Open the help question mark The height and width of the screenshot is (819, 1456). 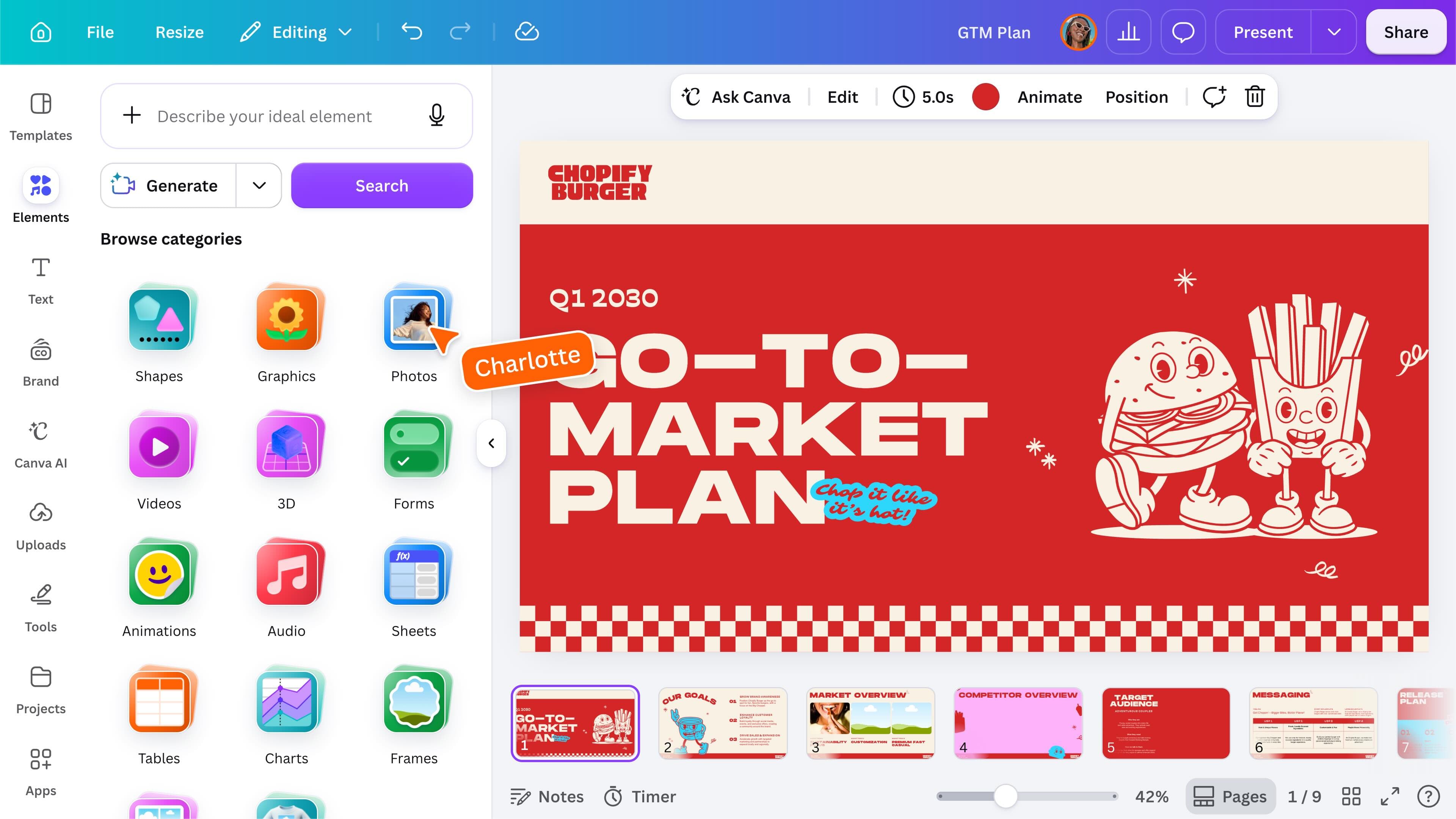click(1428, 796)
